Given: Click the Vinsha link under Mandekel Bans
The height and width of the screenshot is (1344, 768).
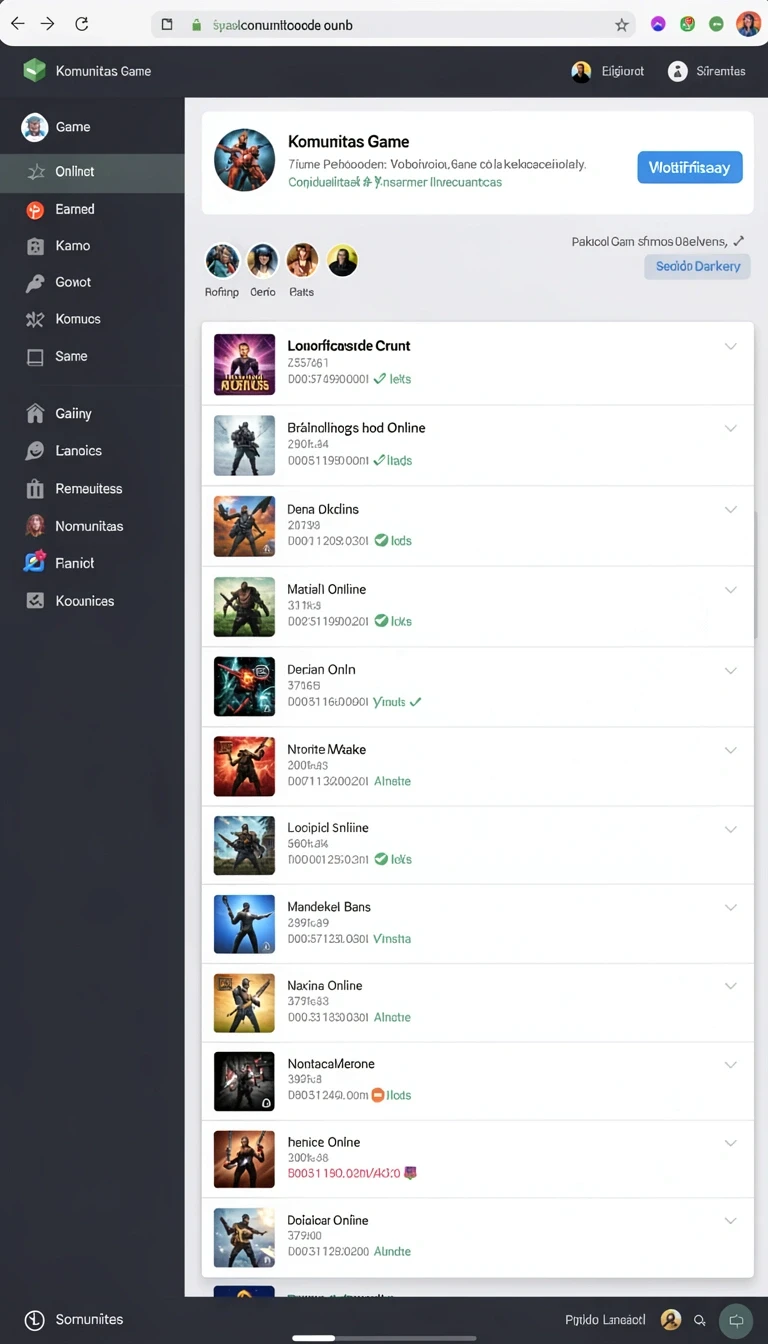Looking at the screenshot, I should click(392, 939).
